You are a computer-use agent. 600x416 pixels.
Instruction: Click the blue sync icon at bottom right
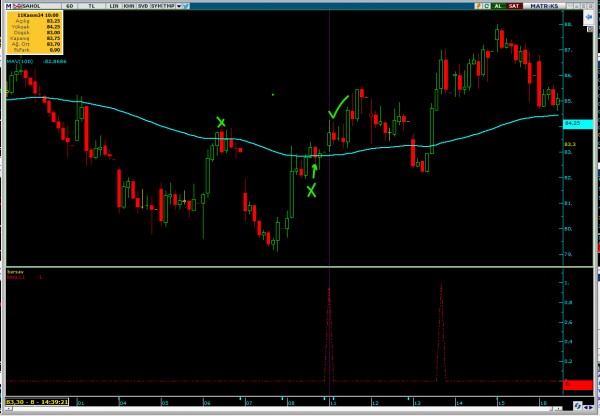[x=577, y=405]
